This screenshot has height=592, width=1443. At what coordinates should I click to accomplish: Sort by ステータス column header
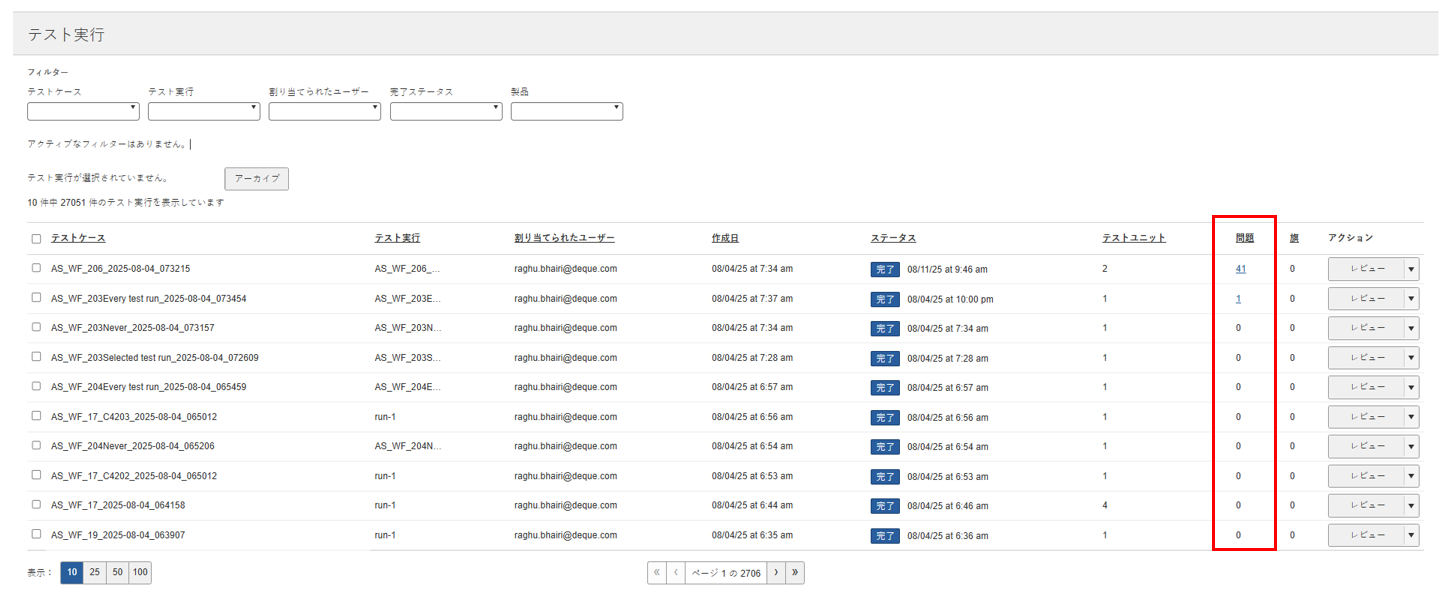point(893,238)
